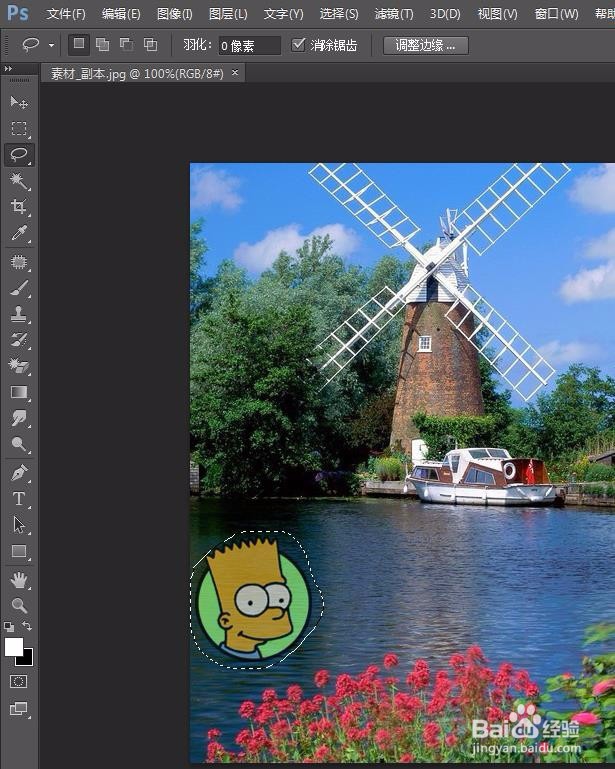Choose Subtract from selection mode
Screen dimensions: 615x769
pos(127,45)
